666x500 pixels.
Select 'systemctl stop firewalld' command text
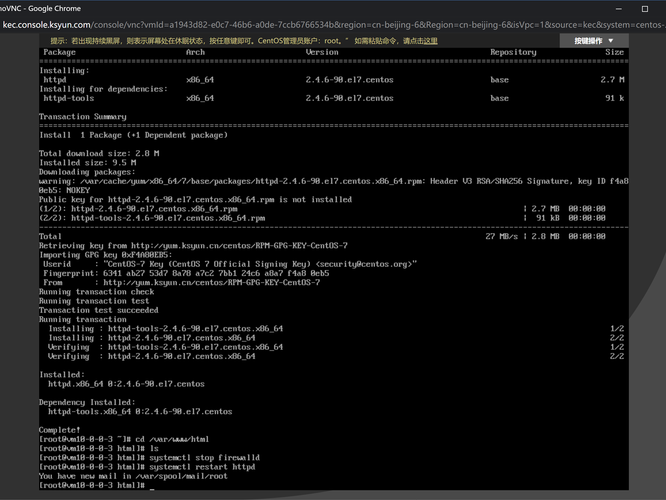(204, 458)
